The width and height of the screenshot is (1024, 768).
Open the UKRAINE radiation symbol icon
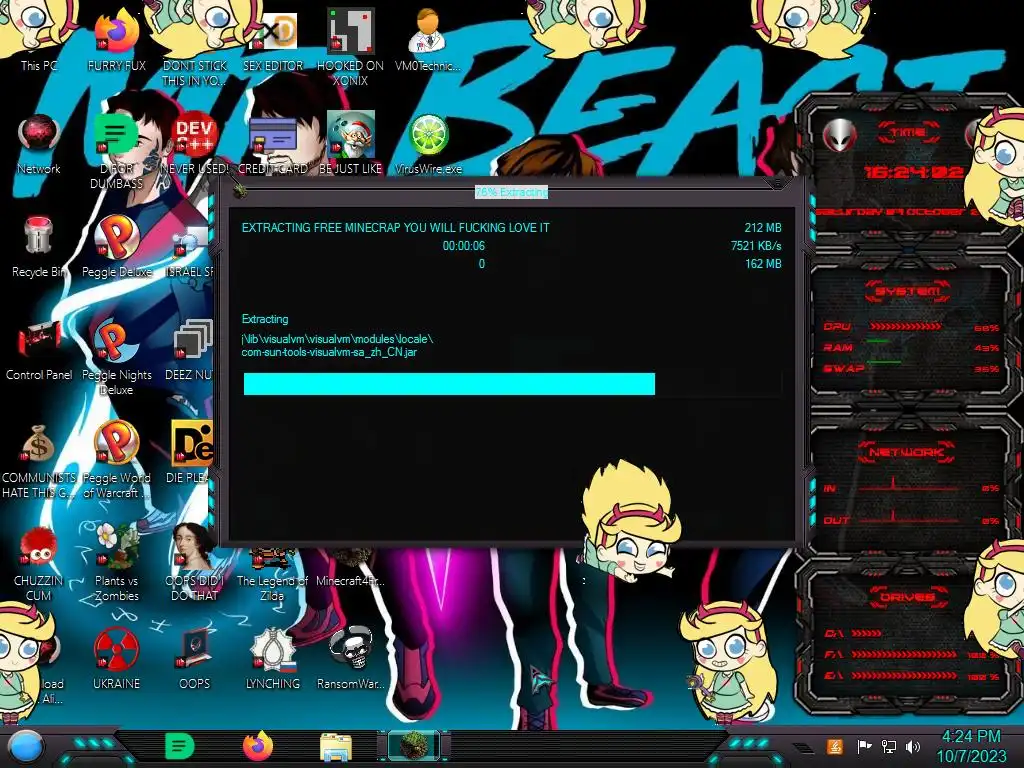point(116,658)
